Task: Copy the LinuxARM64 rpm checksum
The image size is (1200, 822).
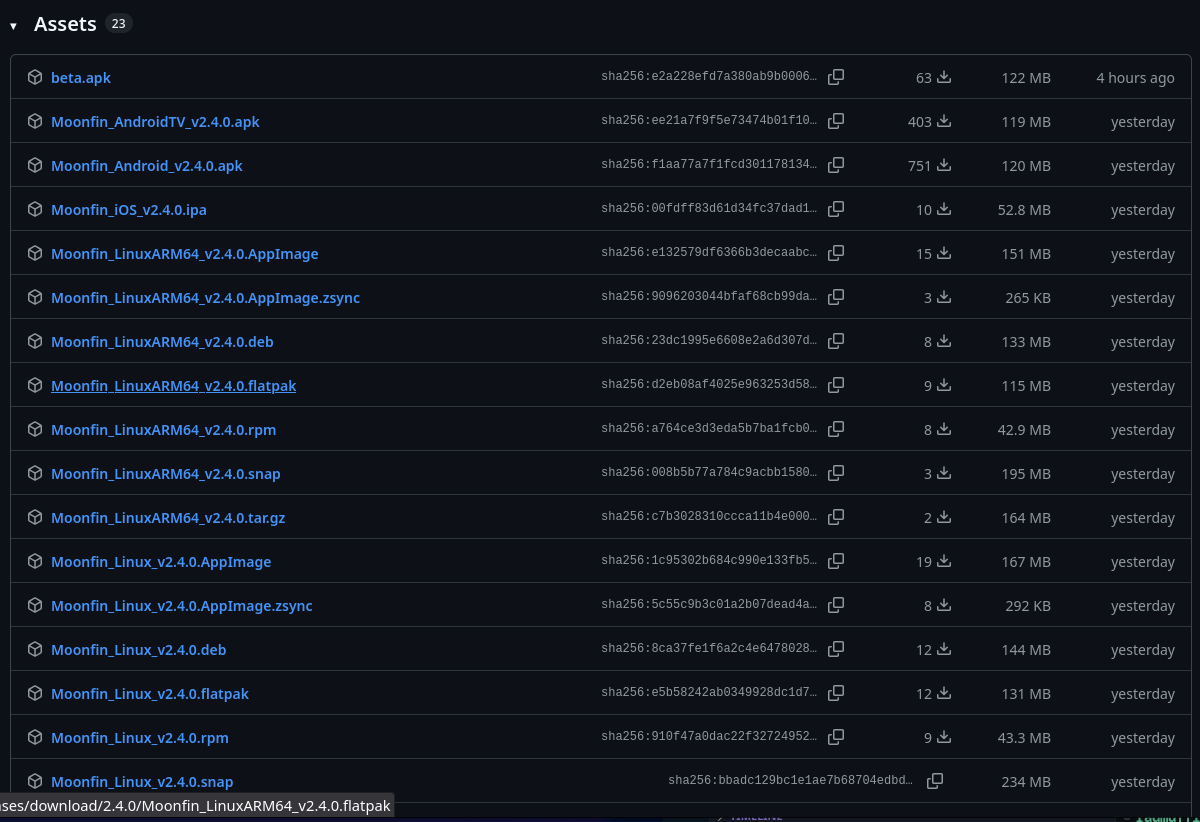Action: (x=836, y=429)
